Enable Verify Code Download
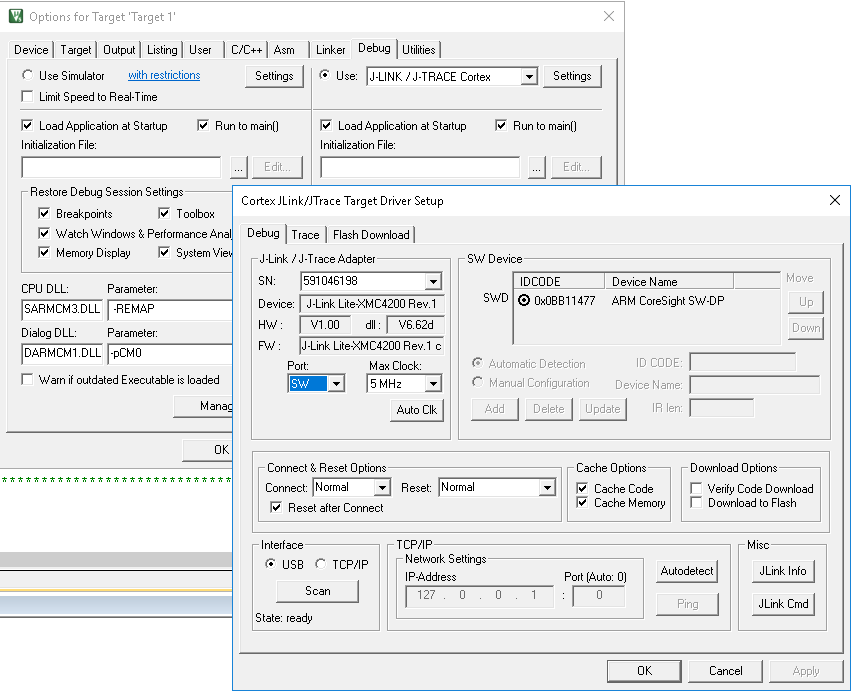This screenshot has width=851, height=692. click(696, 488)
